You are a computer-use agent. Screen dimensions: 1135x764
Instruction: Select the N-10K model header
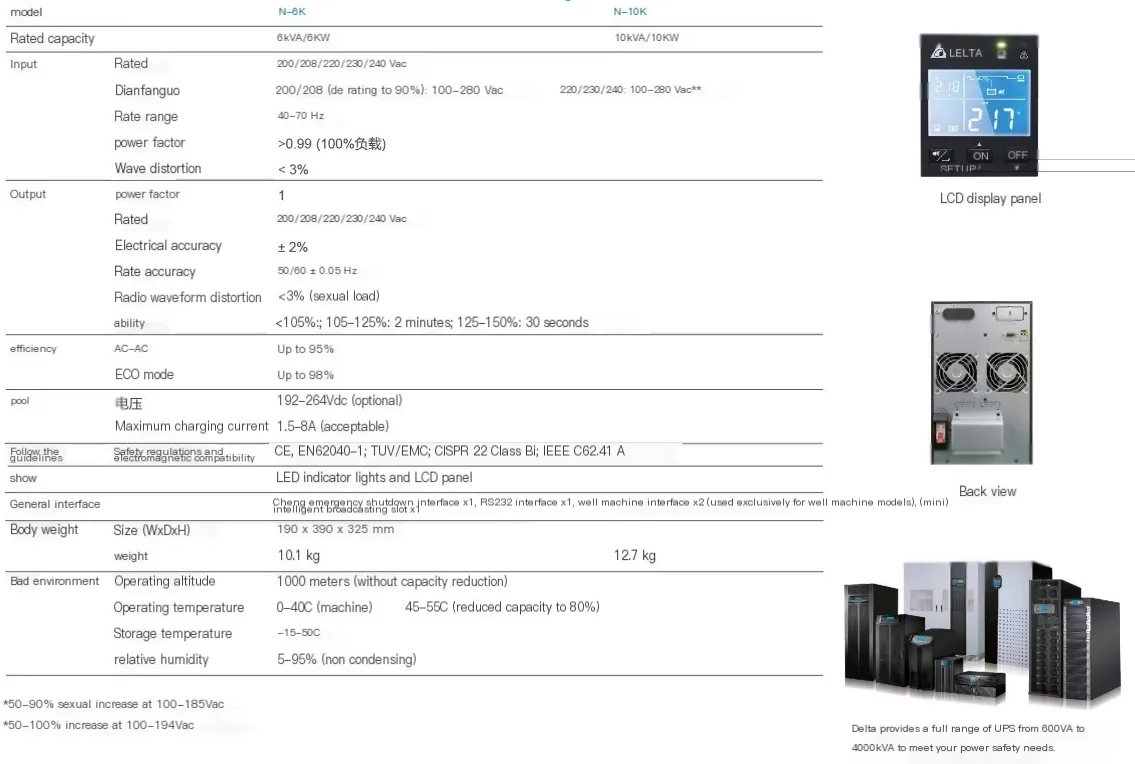pyautogui.click(x=630, y=12)
